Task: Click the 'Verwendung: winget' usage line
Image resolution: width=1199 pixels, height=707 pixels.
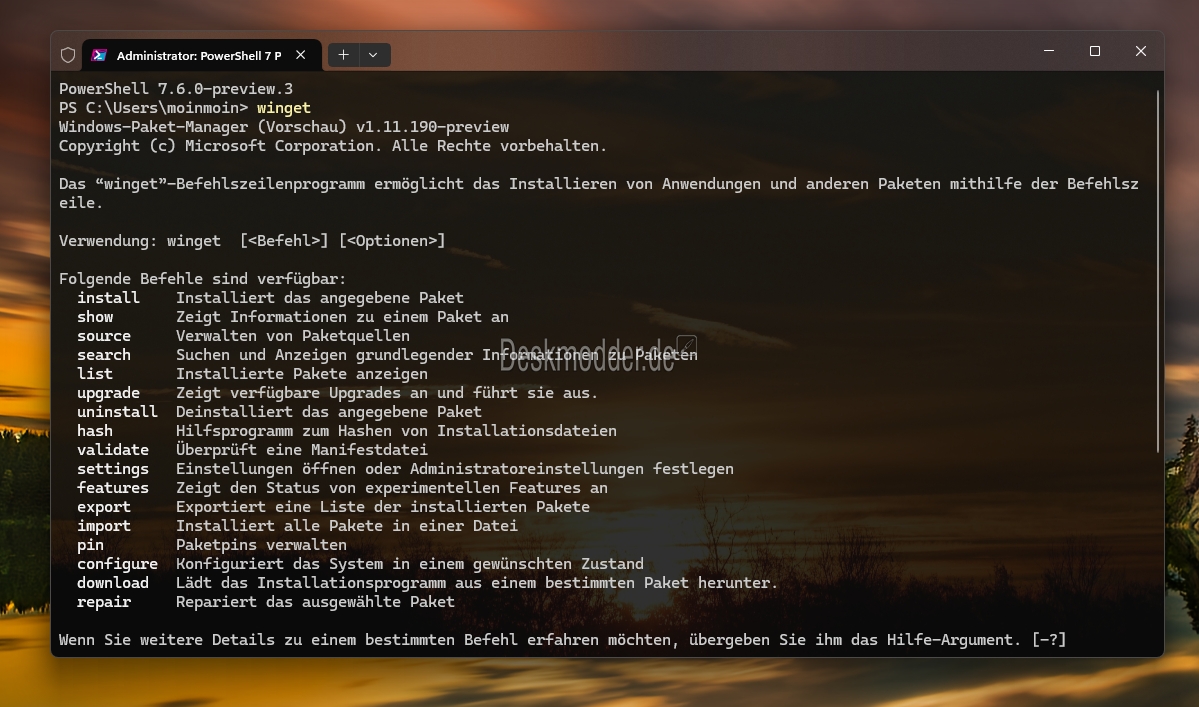Action: click(252, 241)
